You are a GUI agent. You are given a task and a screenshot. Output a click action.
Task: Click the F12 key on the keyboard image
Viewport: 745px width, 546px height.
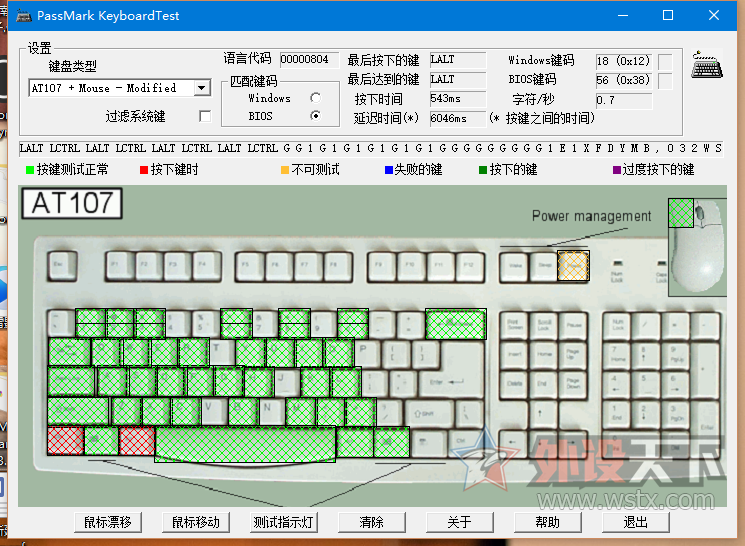(470, 266)
